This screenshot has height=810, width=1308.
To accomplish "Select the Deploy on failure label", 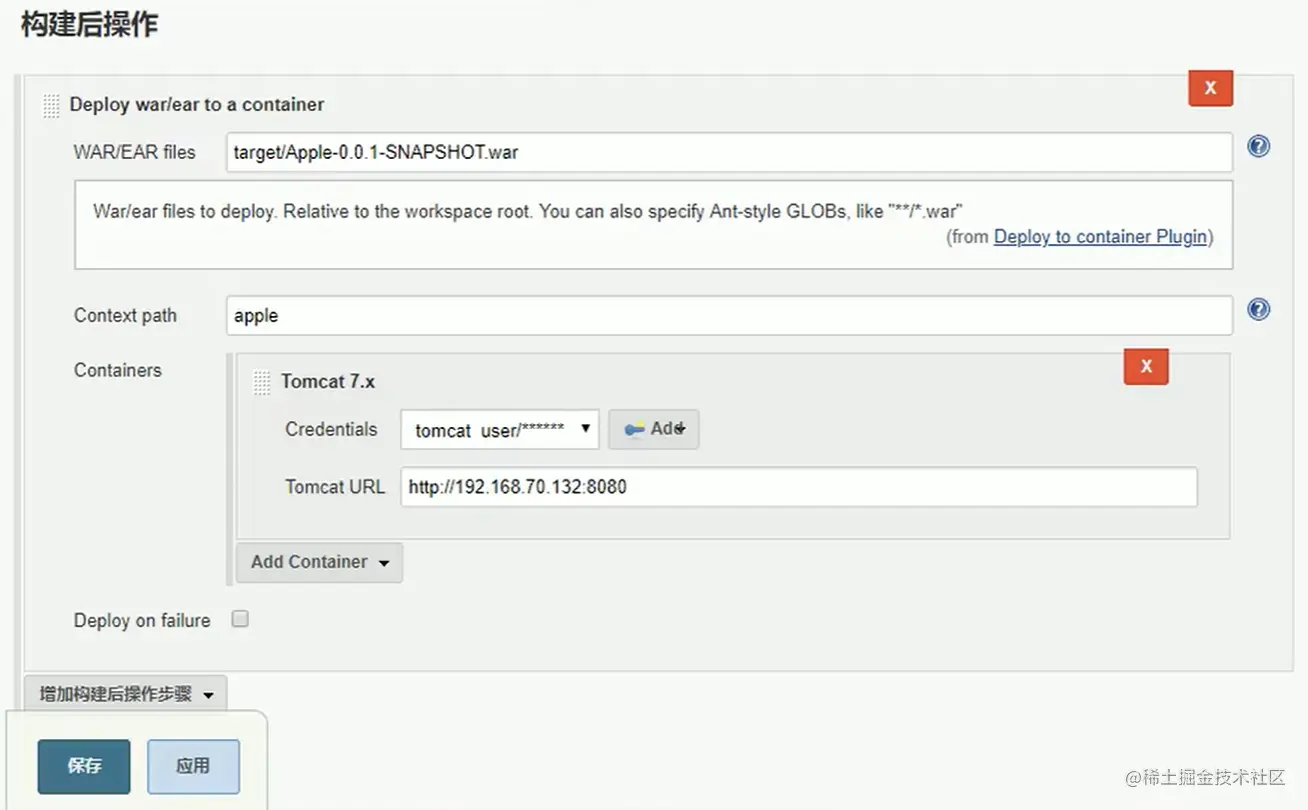I will coord(142,621).
